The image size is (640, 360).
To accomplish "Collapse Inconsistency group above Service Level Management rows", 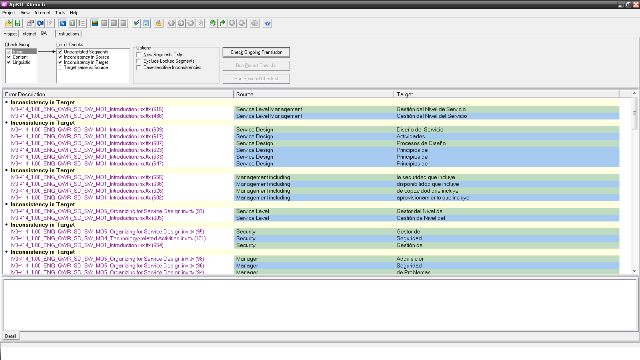I will click(x=7, y=102).
